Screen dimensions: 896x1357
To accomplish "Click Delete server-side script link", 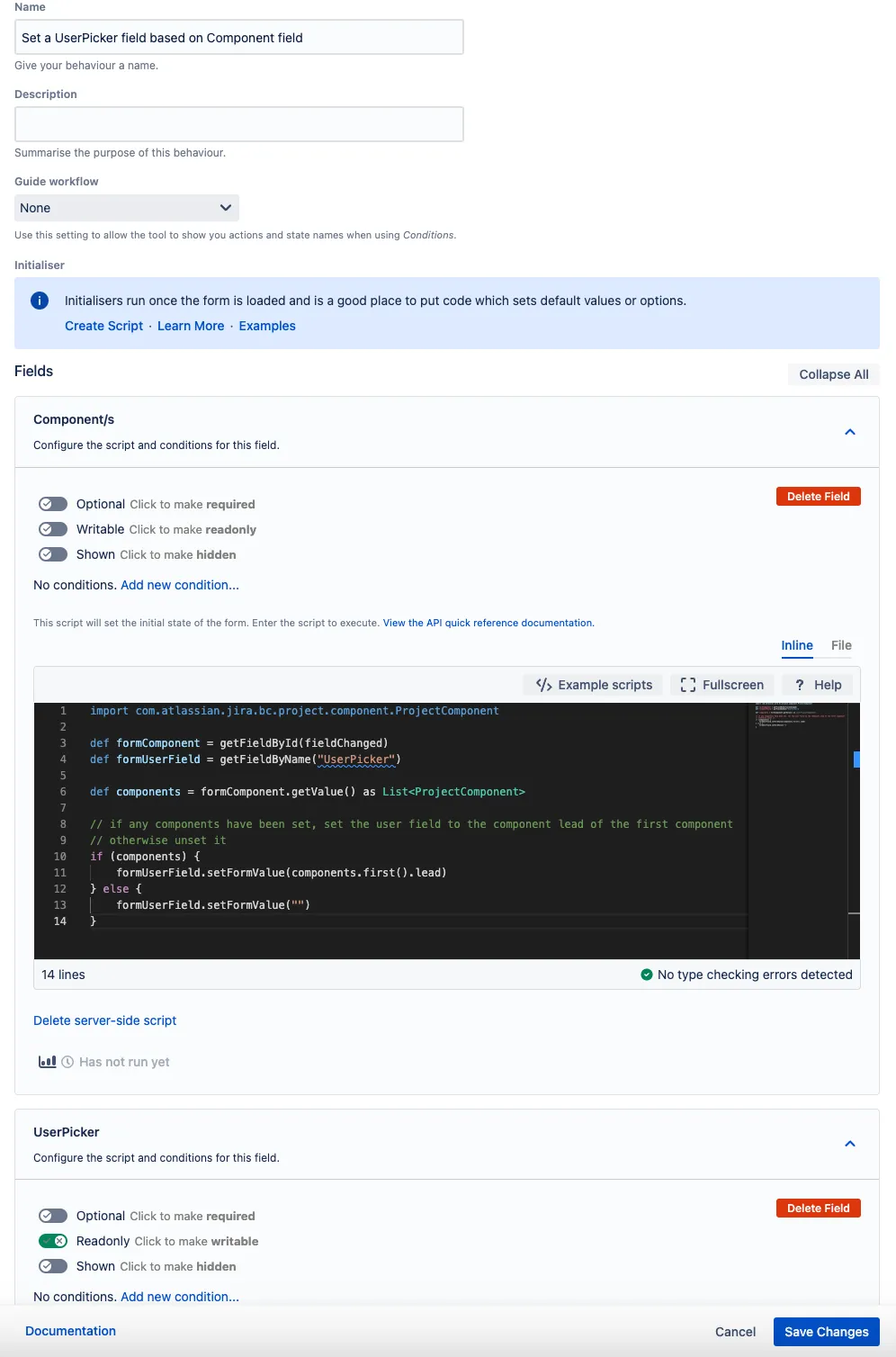I will click(x=104, y=1020).
